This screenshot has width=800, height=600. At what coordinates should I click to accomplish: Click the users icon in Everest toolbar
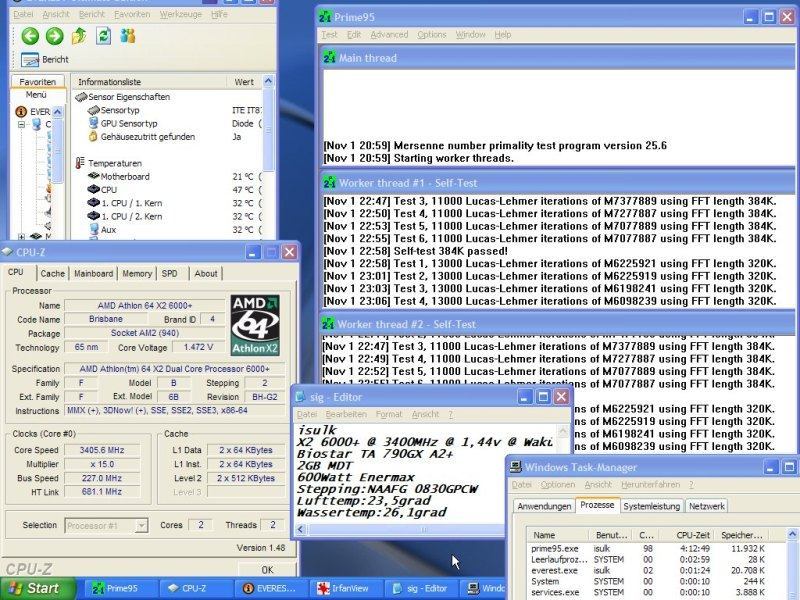(128, 36)
